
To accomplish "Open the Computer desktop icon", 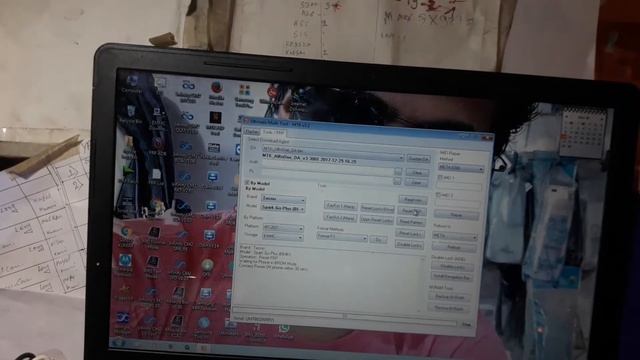I will coord(133,84).
